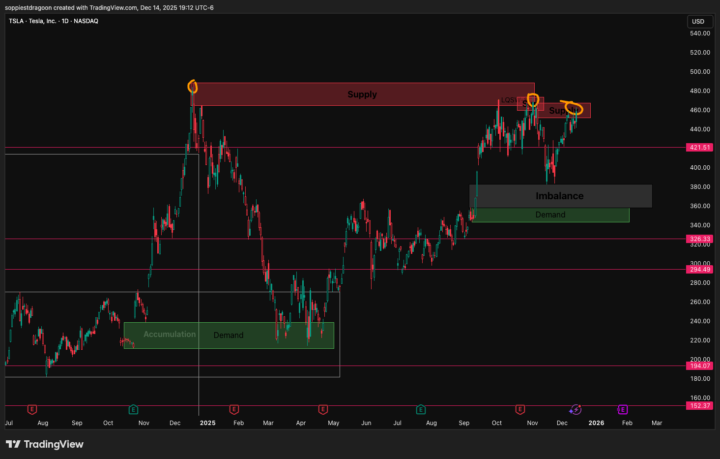Select the 294.49 price line label
The height and width of the screenshot is (459, 720).
(x=699, y=269)
